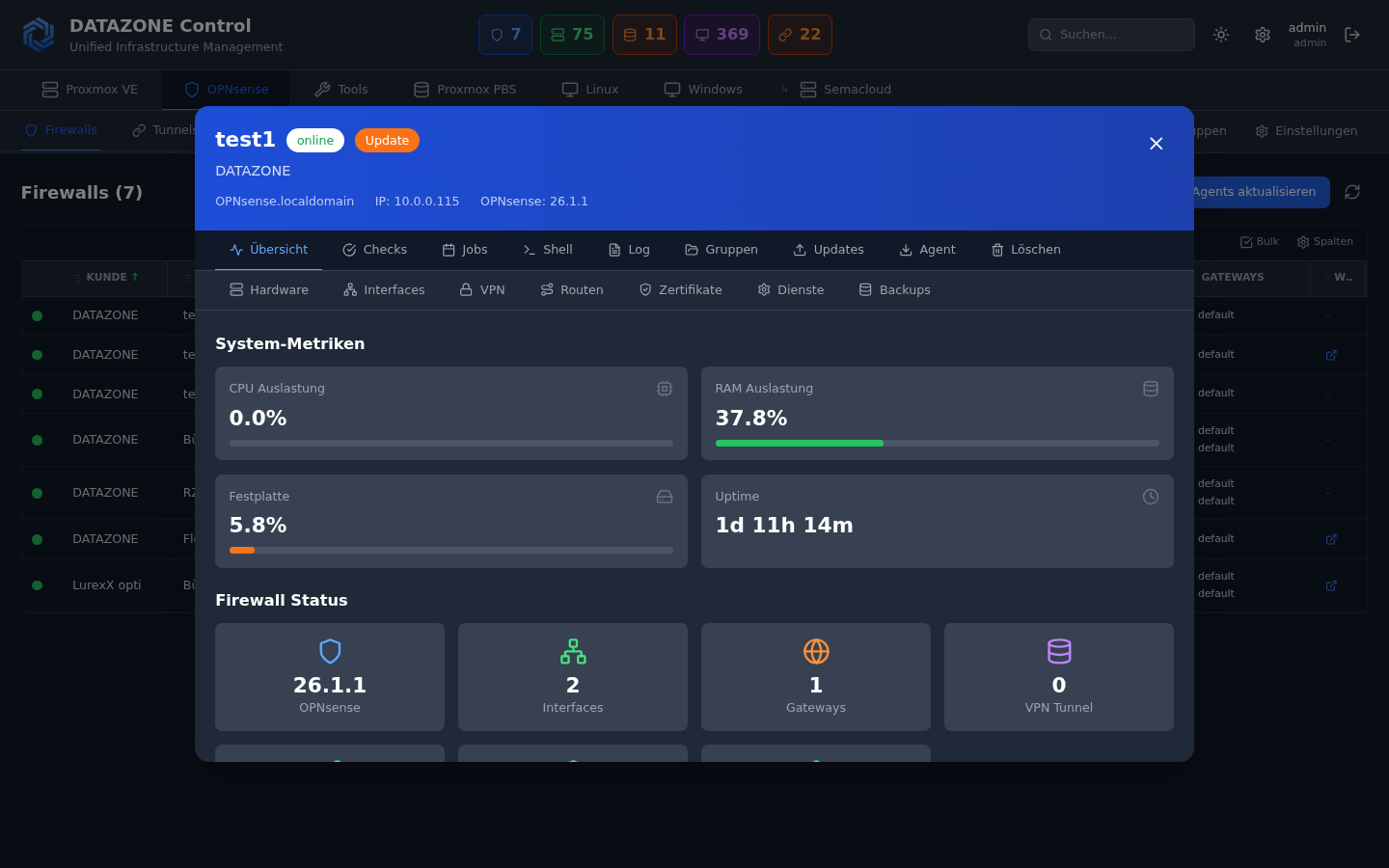Select the DATAZONE logo

point(38,34)
